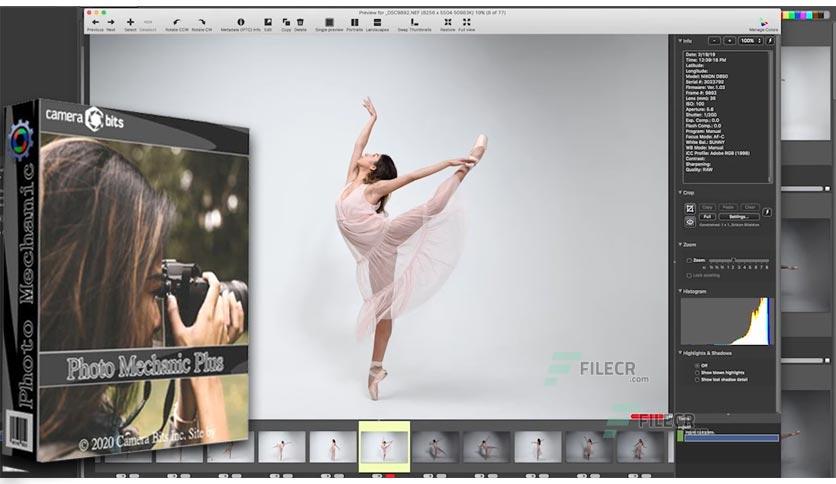Advance with the Next arrow icon
The width and height of the screenshot is (836, 484).
coord(111,22)
